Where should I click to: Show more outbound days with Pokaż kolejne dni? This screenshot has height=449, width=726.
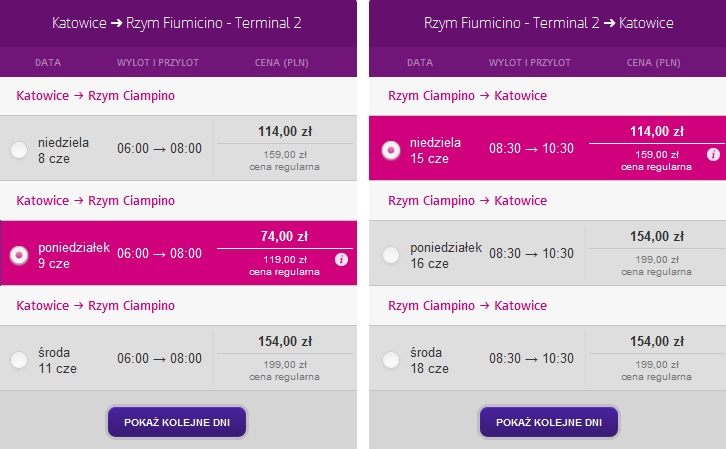tap(177, 422)
